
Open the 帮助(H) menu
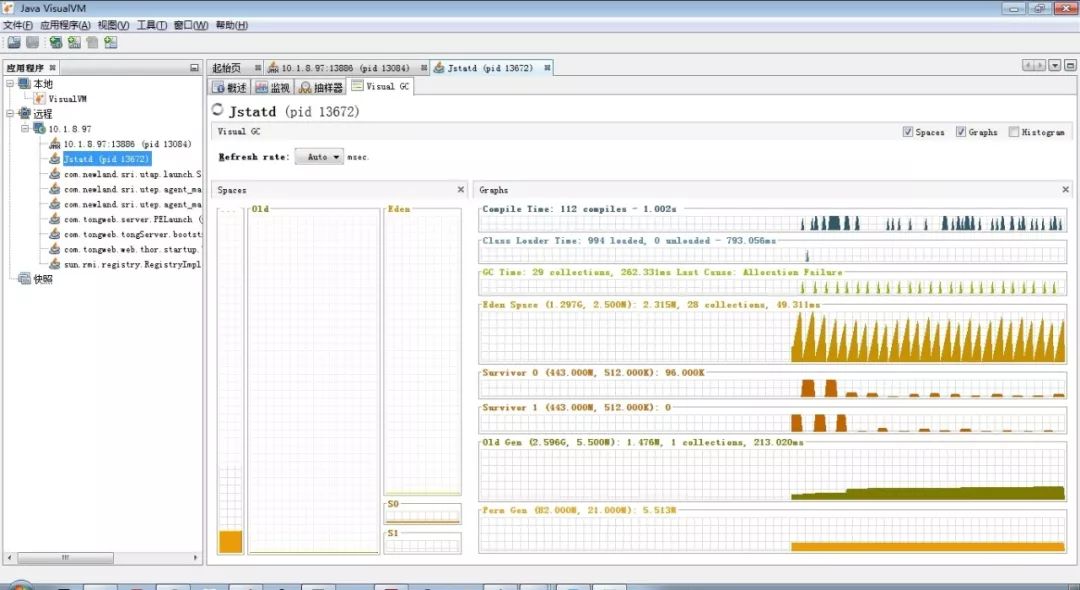(231, 25)
